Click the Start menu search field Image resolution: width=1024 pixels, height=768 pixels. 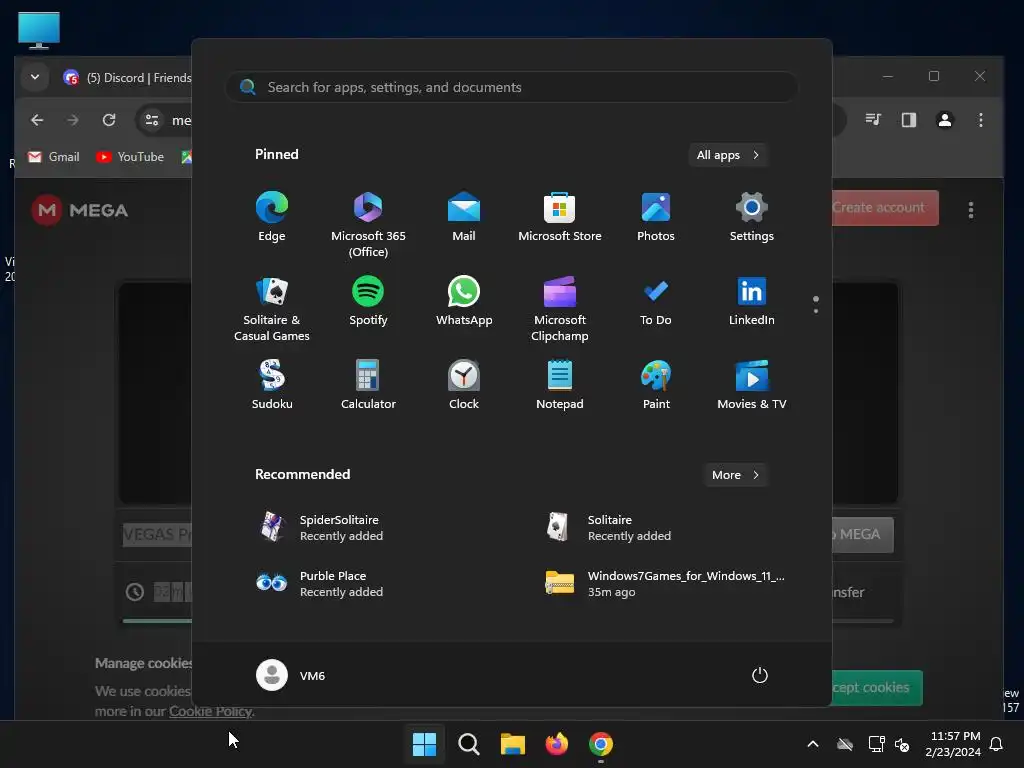point(511,87)
